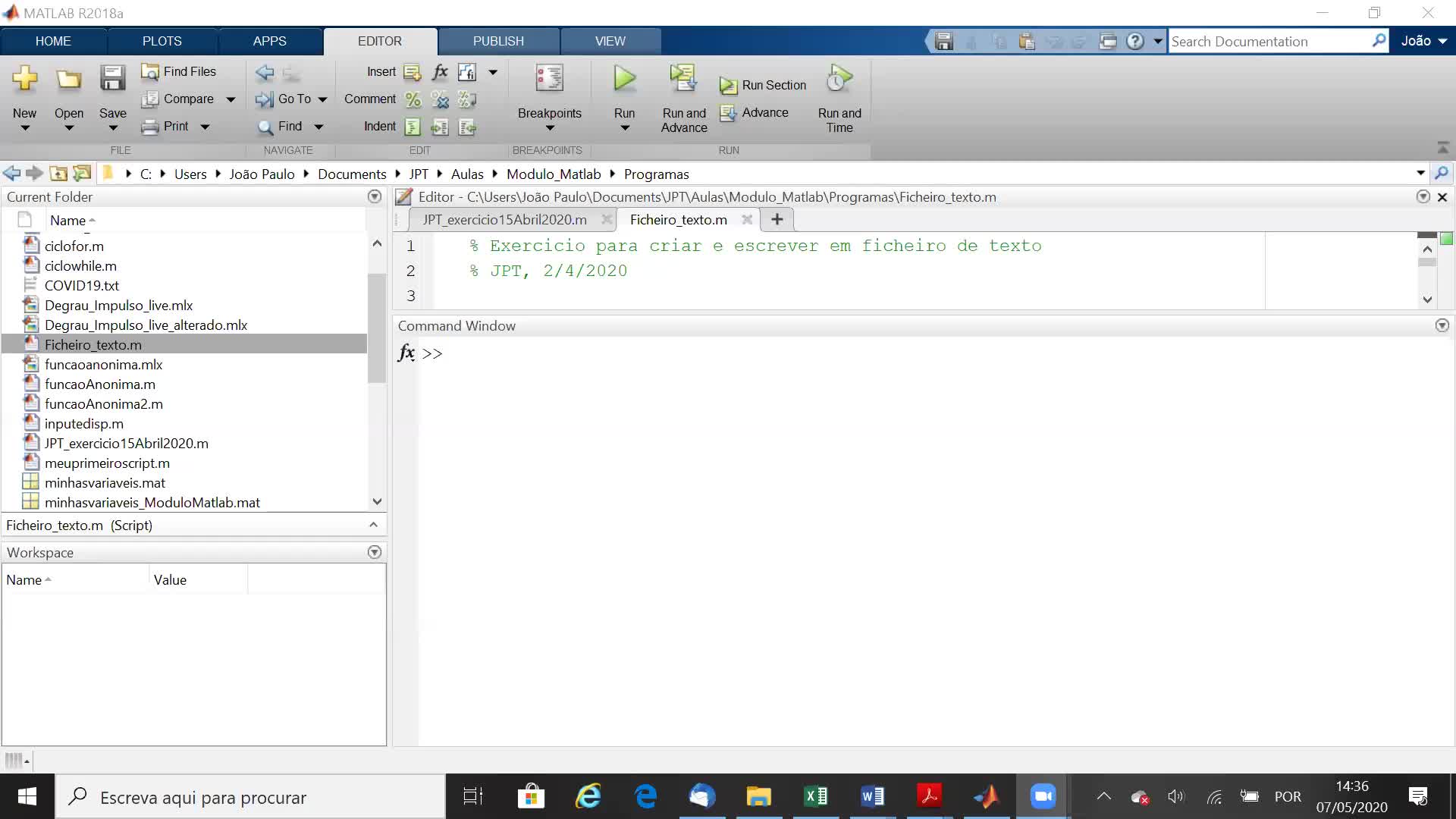The width and height of the screenshot is (1456, 819).
Task: Click the Save diskette icon
Action: [113, 78]
